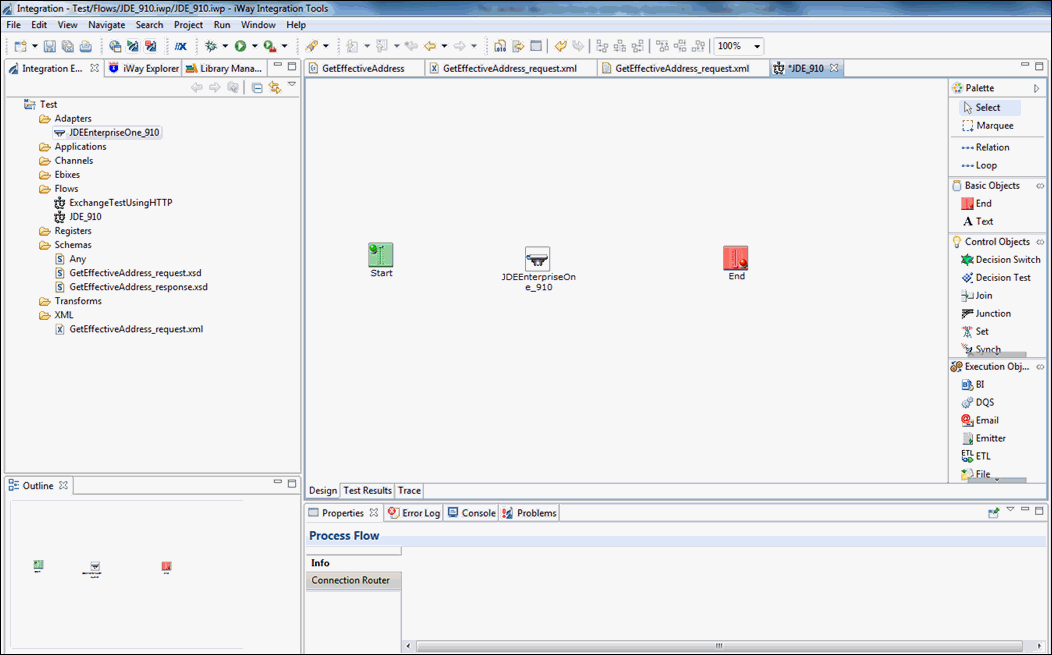
Task: Select the Connection Router properties section
Action: click(x=354, y=581)
